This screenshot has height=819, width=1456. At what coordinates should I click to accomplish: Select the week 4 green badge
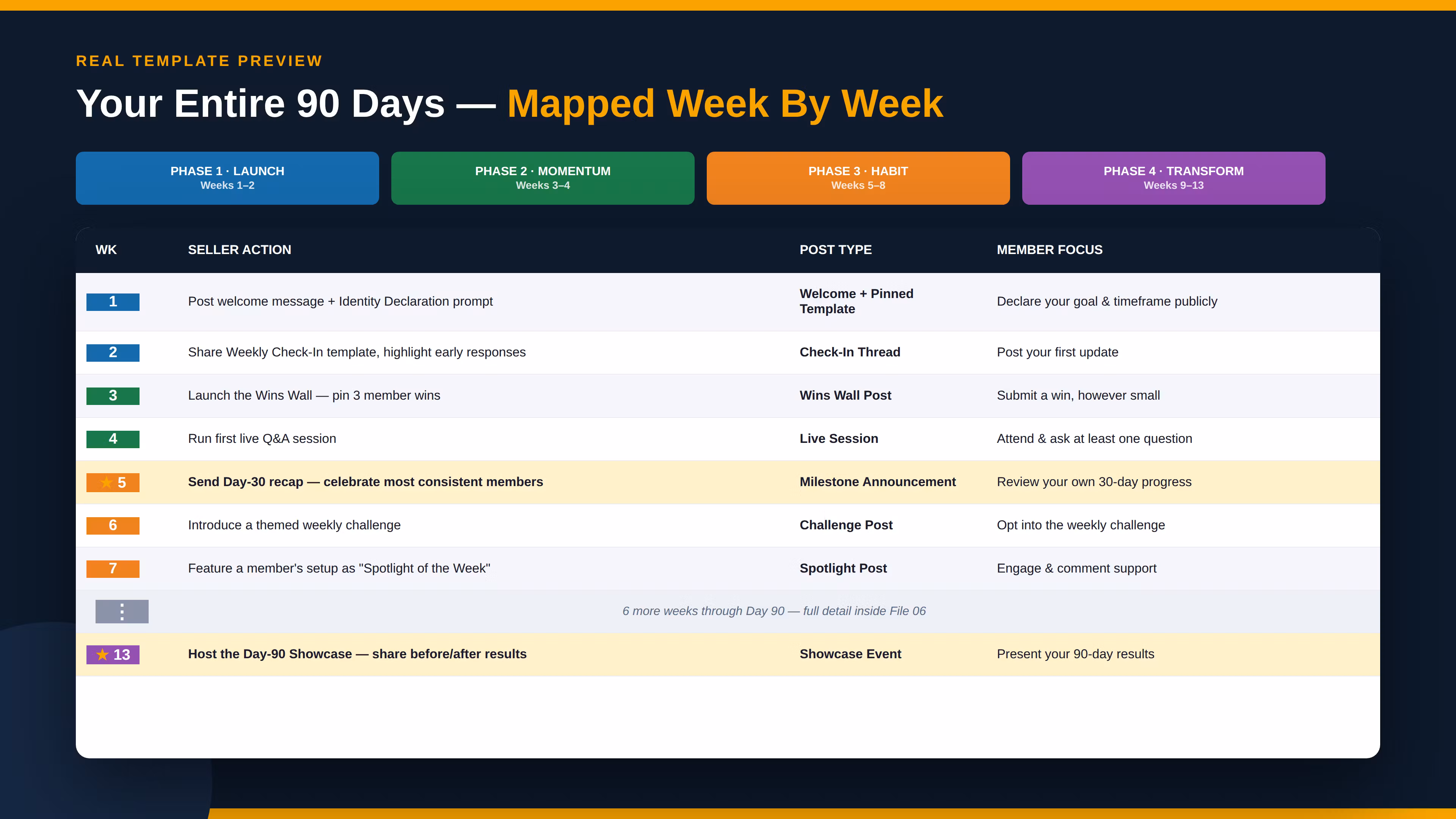pos(113,439)
